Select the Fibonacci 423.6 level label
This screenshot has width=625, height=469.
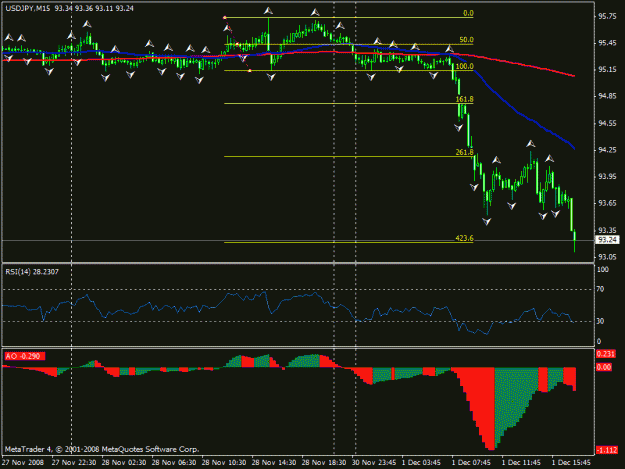click(x=464, y=238)
